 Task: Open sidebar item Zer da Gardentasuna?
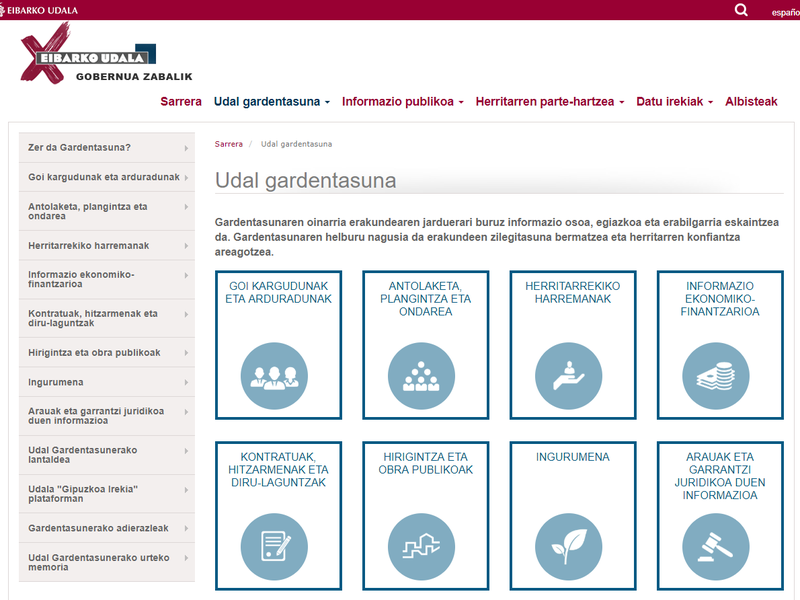pyautogui.click(x=107, y=147)
